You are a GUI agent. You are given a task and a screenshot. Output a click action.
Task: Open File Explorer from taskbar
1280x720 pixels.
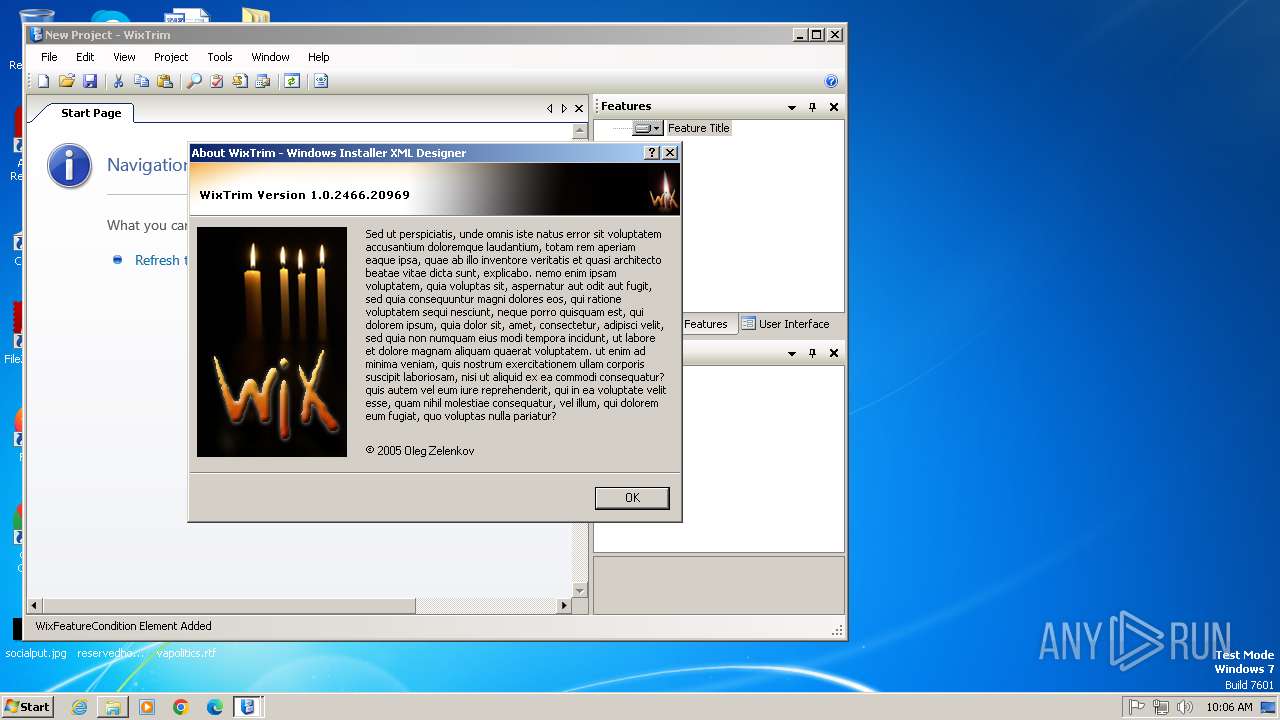tap(113, 707)
